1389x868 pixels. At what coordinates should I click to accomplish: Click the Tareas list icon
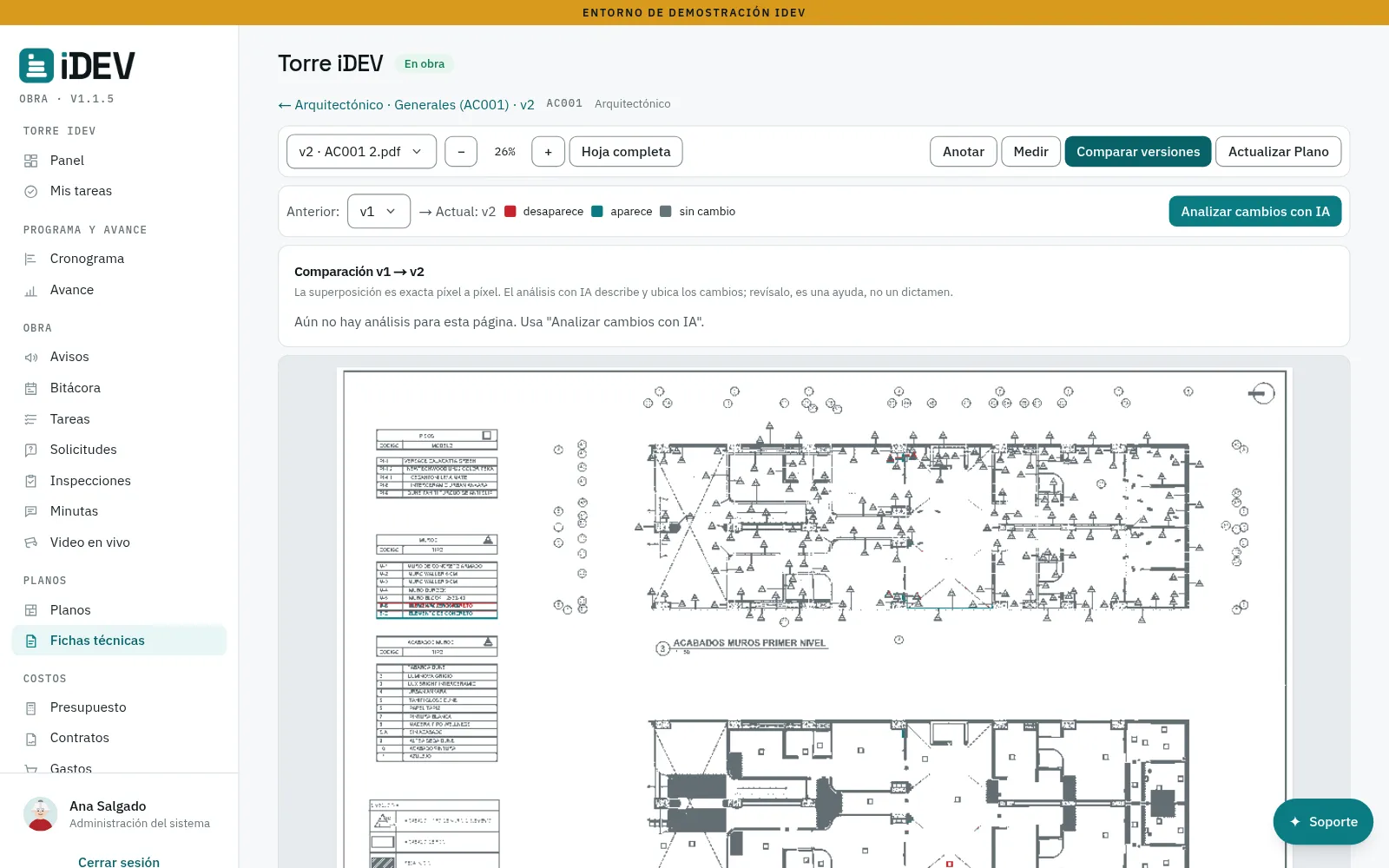point(31,419)
